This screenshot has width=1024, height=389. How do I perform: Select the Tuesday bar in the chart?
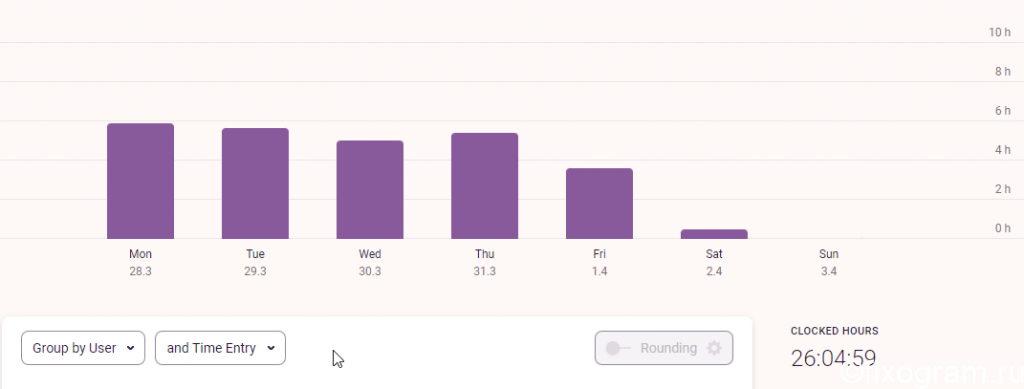coord(255,183)
